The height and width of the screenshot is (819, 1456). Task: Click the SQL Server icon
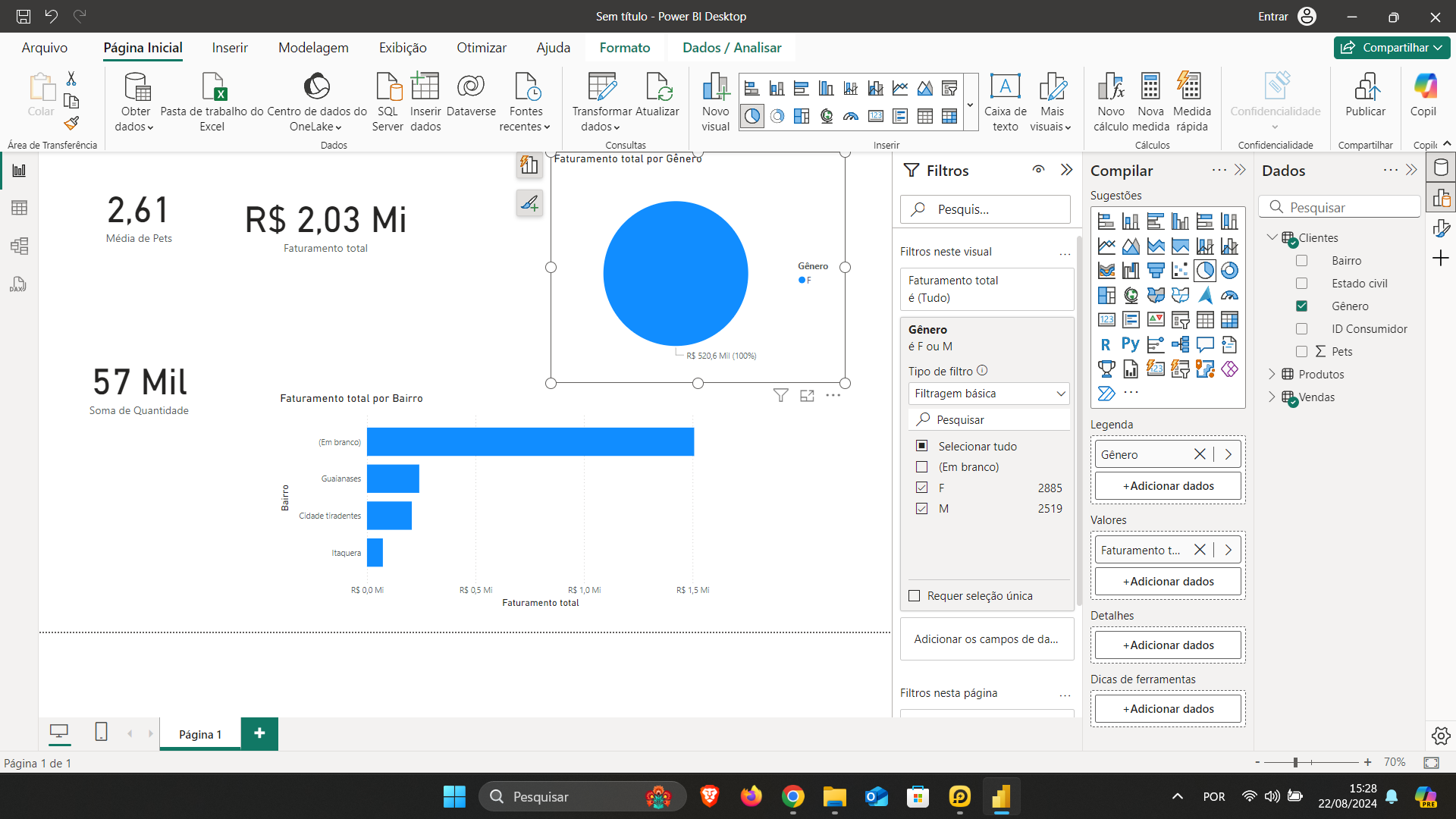click(388, 87)
